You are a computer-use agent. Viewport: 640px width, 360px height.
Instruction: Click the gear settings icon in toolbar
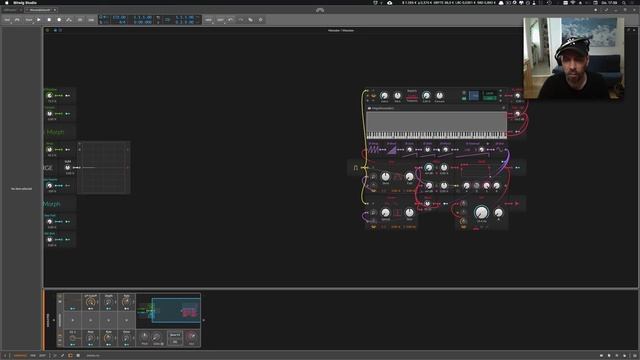[261, 20]
